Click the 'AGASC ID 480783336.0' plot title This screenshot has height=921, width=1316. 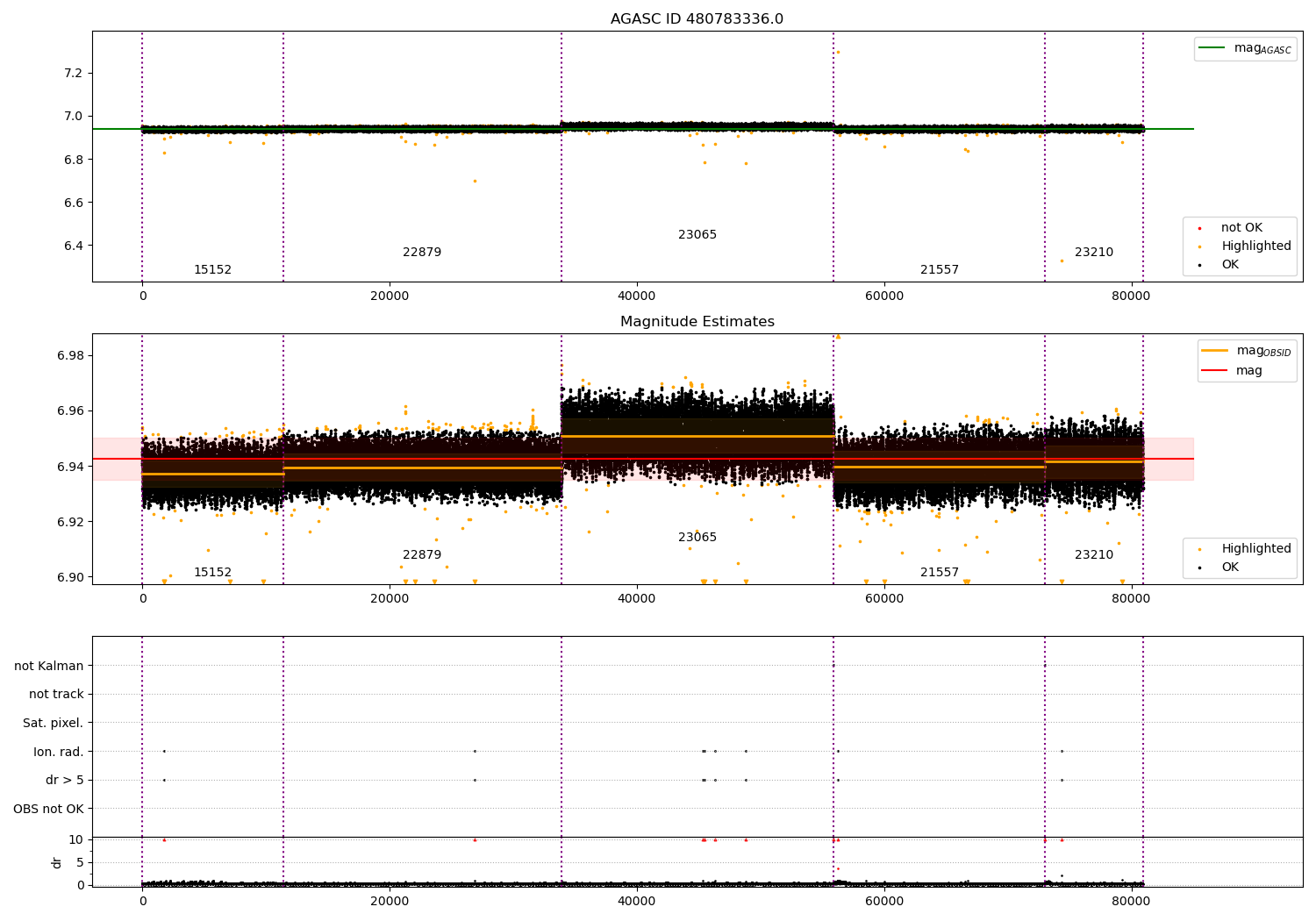pos(697,19)
